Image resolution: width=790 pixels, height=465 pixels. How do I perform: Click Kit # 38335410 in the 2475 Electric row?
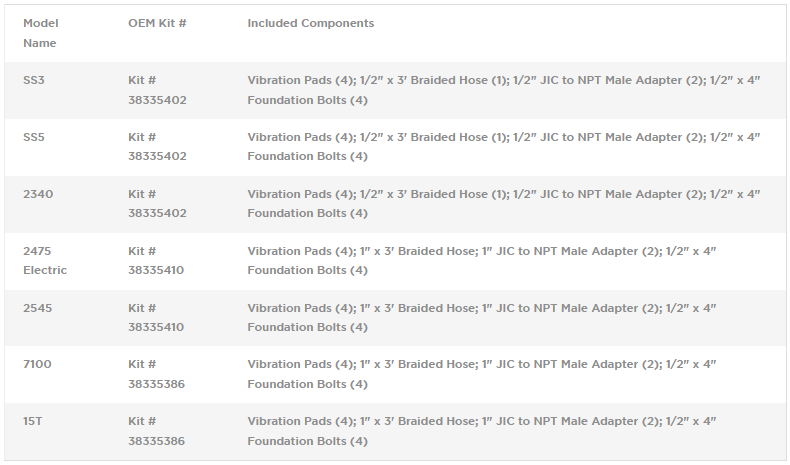[157, 261]
